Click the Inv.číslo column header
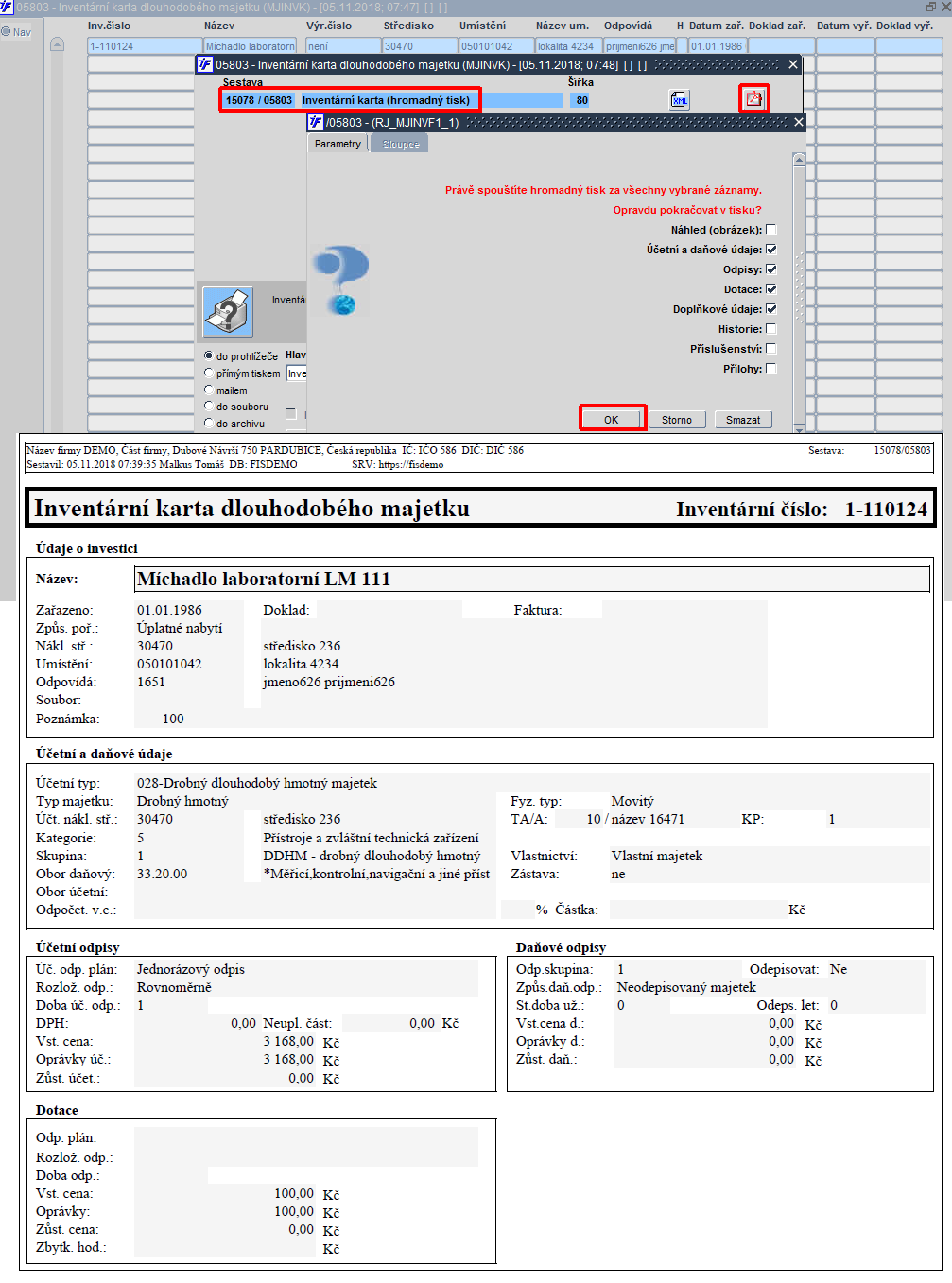The height and width of the screenshot is (1283, 952). pos(109,26)
